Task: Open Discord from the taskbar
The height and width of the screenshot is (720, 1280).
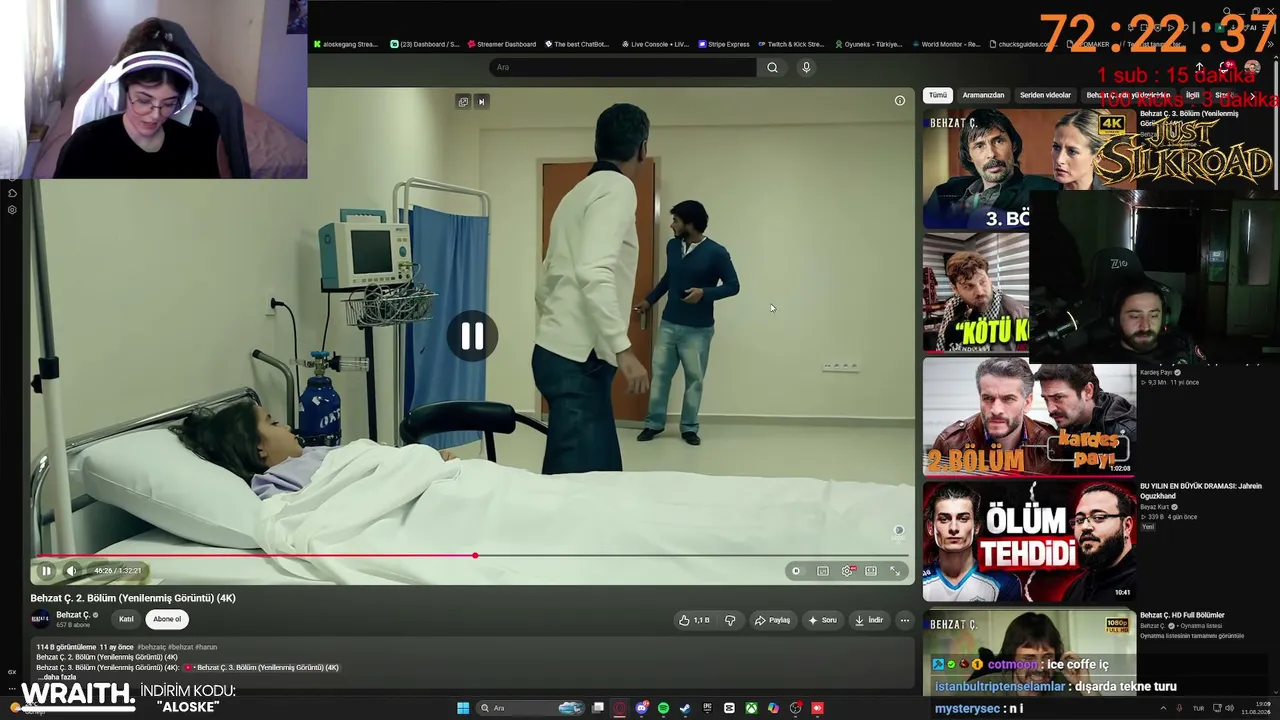Action: pos(642,708)
